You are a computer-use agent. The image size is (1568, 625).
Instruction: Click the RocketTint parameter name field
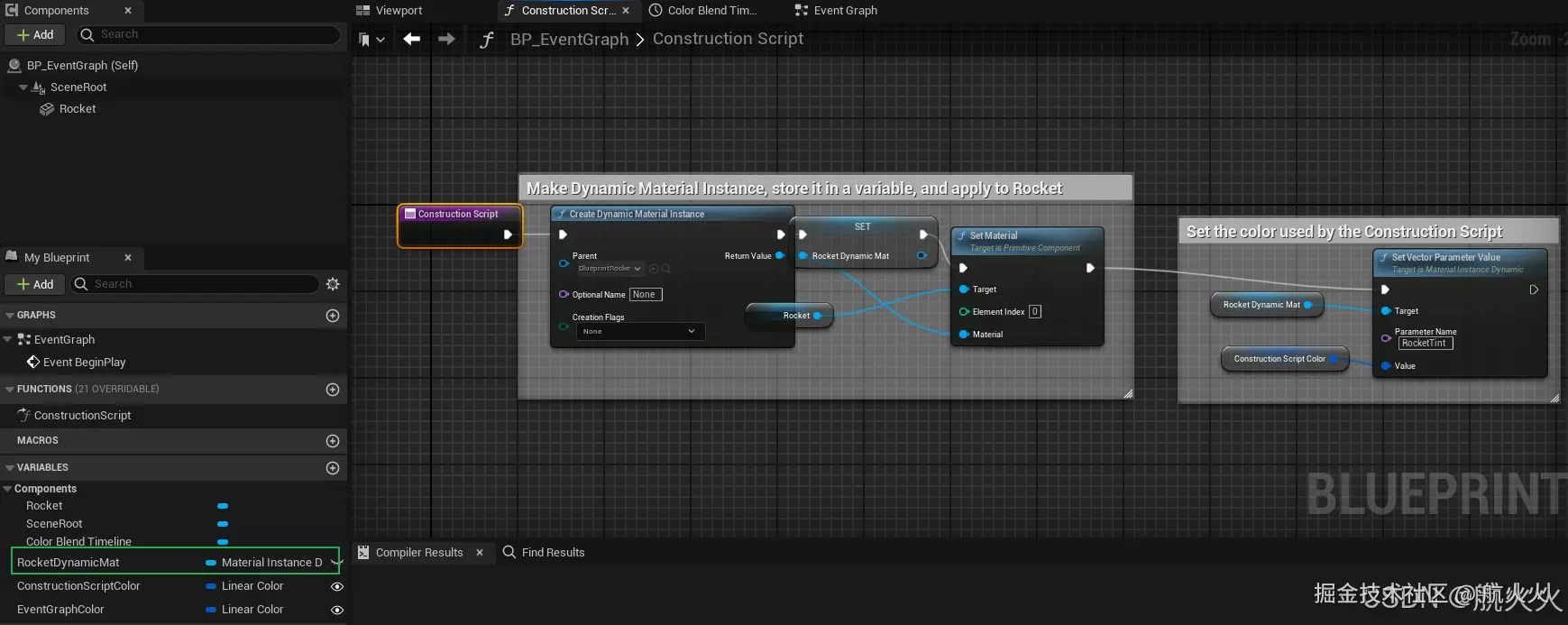point(1426,344)
